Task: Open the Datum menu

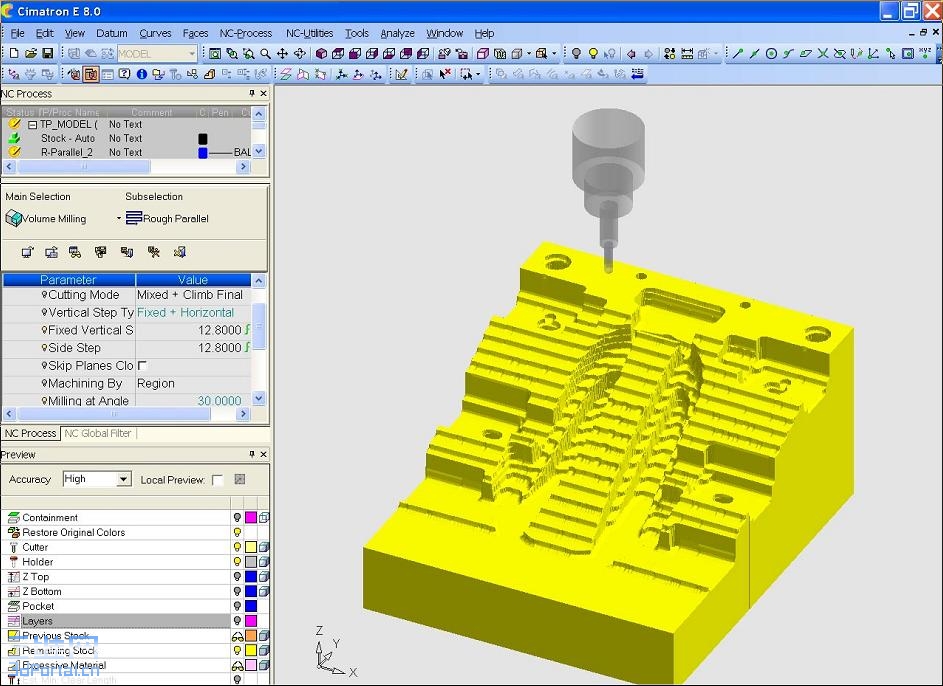Action: [111, 33]
